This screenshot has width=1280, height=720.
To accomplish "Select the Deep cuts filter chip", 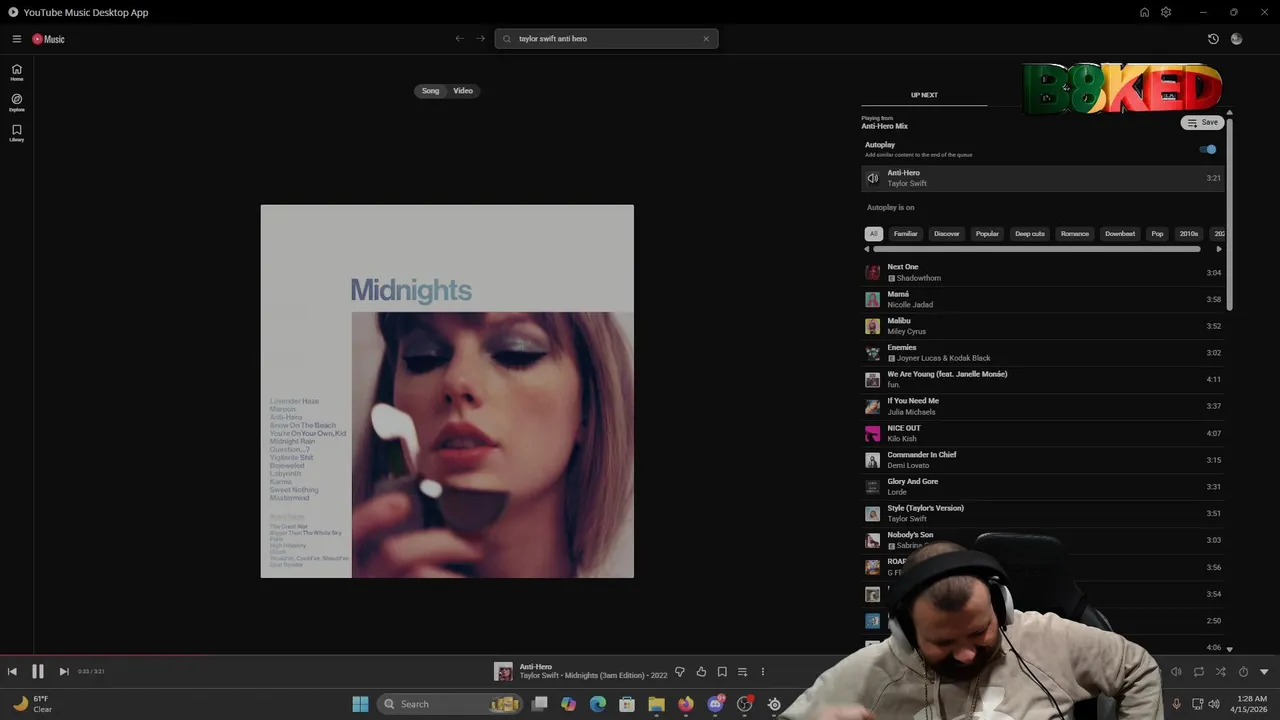I will tap(1030, 234).
